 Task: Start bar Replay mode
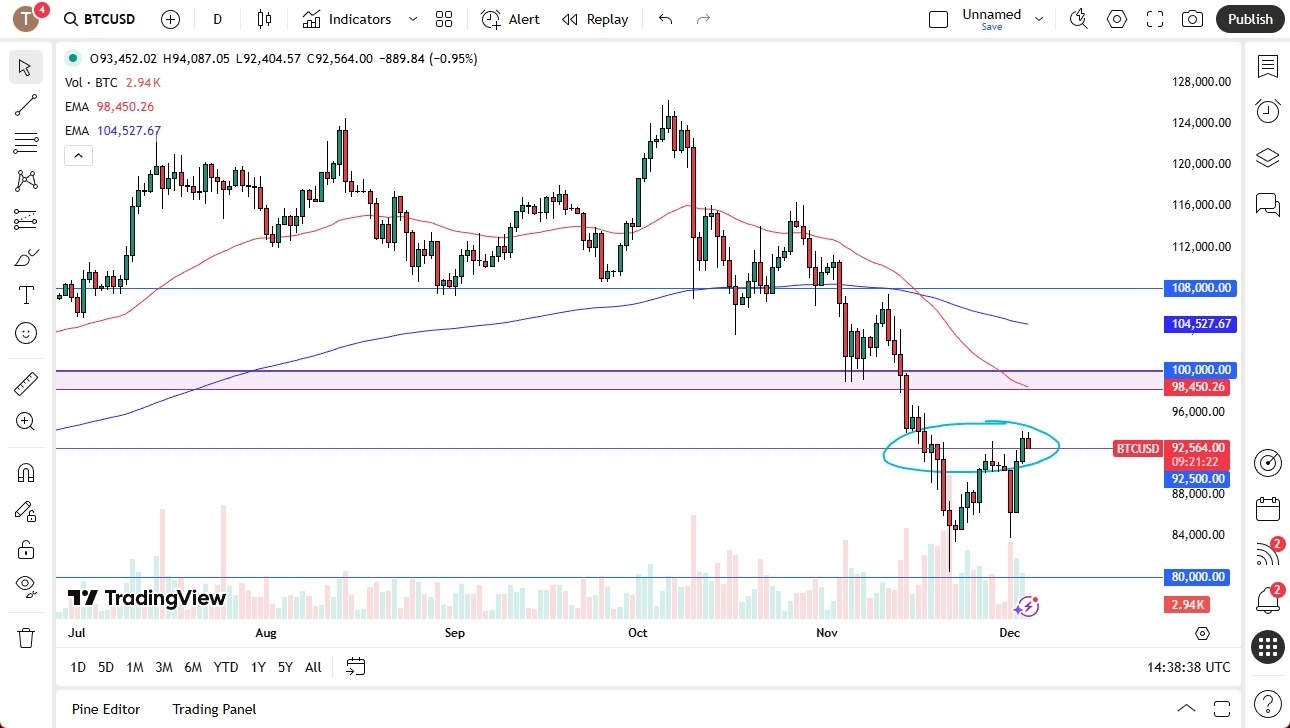coord(595,19)
